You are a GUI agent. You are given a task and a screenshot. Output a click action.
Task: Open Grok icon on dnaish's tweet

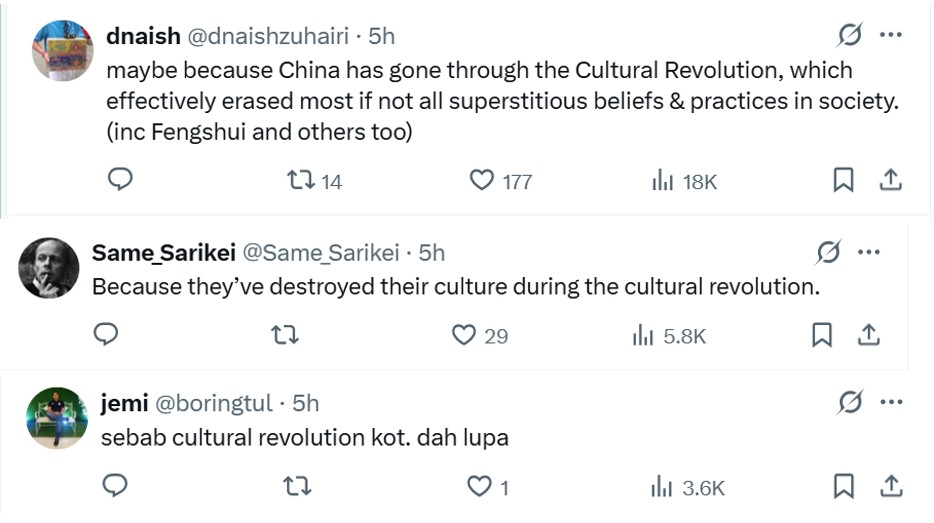tap(849, 36)
